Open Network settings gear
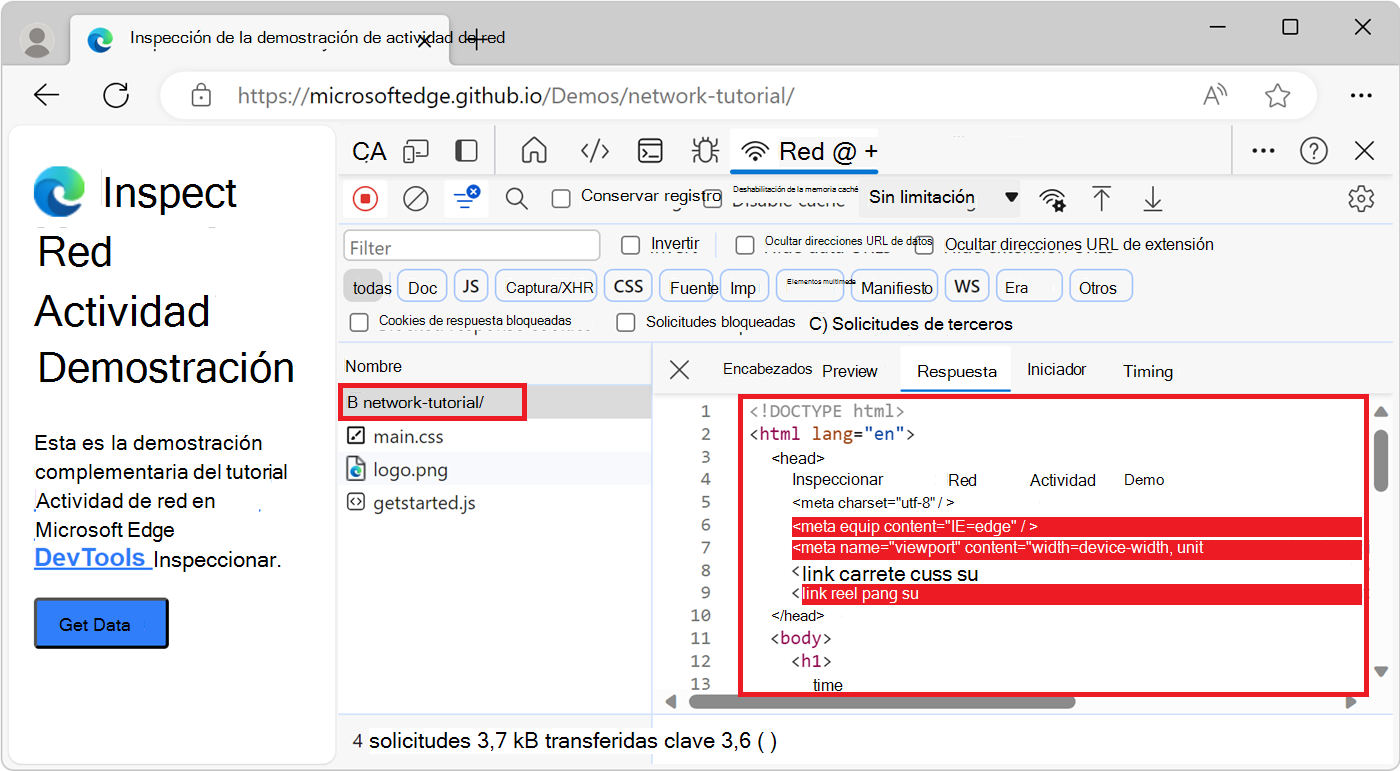The width and height of the screenshot is (1400, 771). pyautogui.click(x=1361, y=198)
